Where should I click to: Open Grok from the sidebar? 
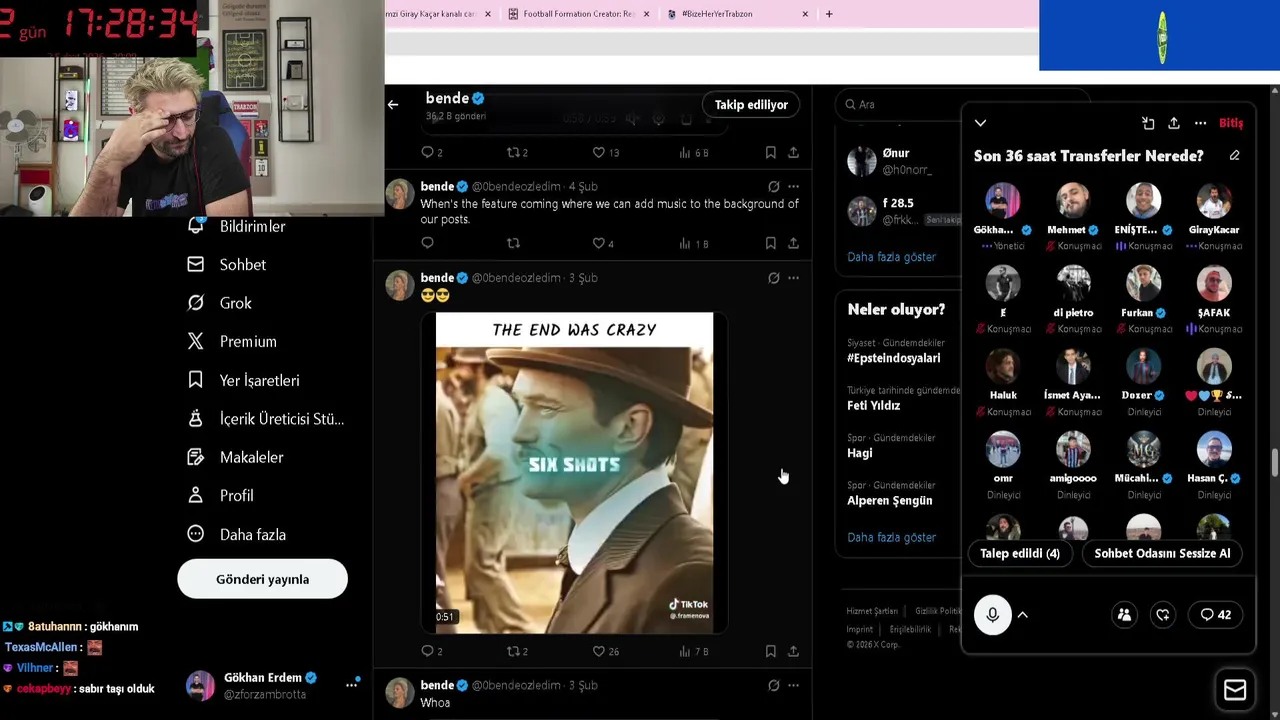tap(220, 303)
